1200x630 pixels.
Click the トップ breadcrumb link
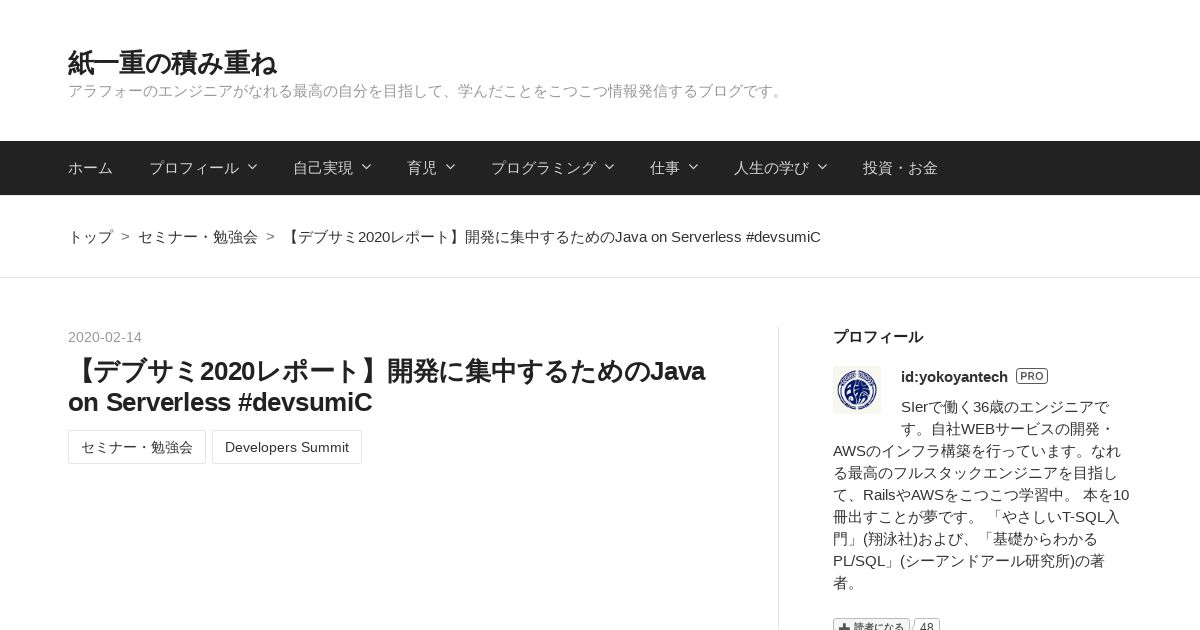coord(90,237)
